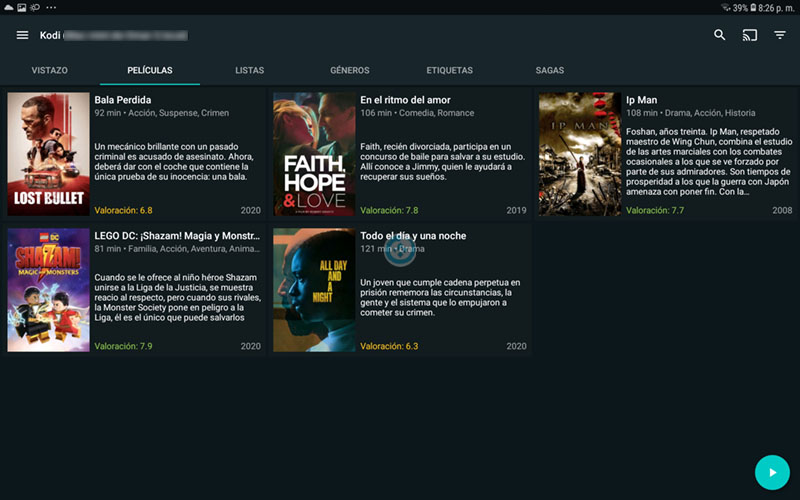Open the sort and filter icon
800x500 pixels.
click(x=780, y=35)
